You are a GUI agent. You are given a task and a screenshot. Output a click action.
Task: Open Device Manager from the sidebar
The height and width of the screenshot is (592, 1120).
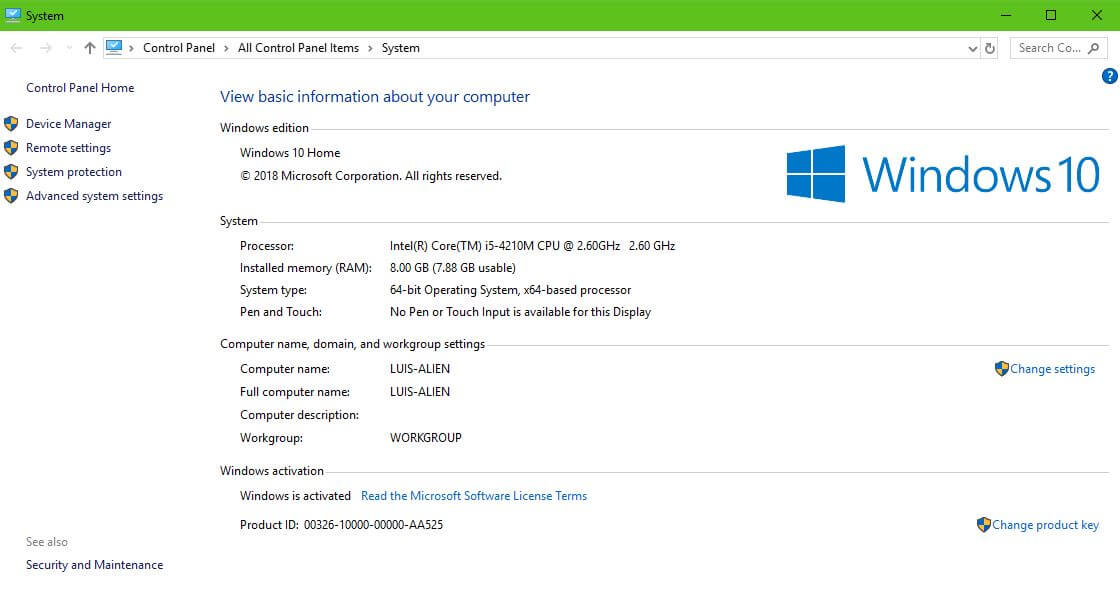[x=69, y=124]
